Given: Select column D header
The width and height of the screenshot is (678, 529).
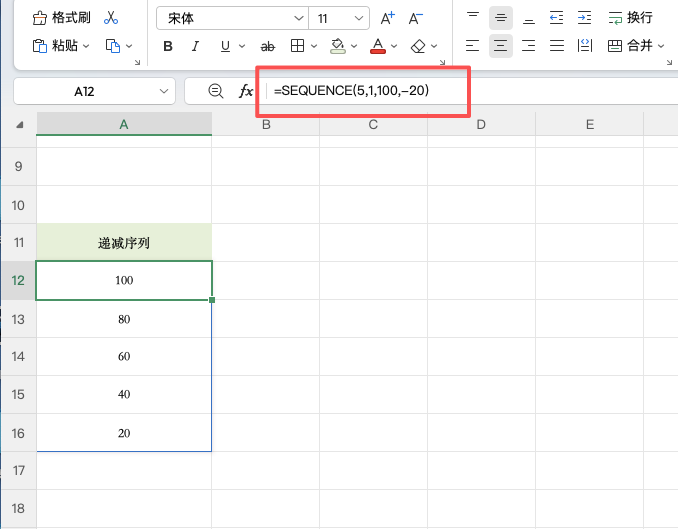Looking at the screenshot, I should [x=481, y=125].
